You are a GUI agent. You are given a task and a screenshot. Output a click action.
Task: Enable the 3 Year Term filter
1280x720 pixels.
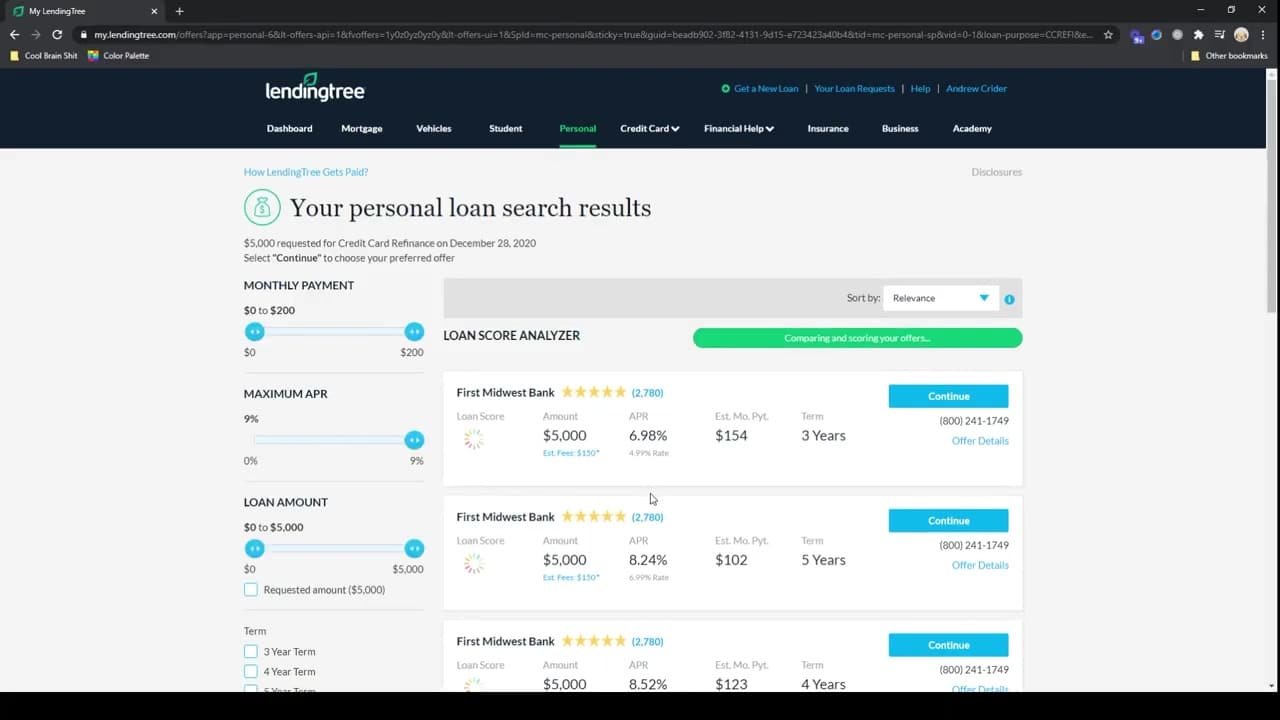251,651
